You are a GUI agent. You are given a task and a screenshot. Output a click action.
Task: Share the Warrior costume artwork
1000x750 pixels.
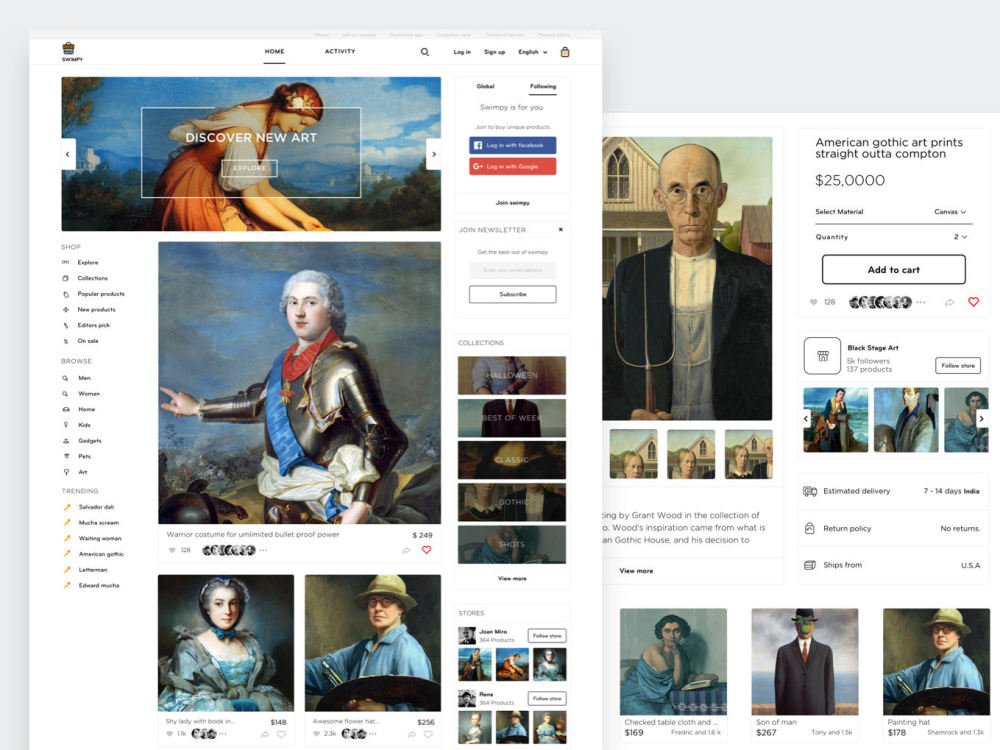pyautogui.click(x=406, y=550)
